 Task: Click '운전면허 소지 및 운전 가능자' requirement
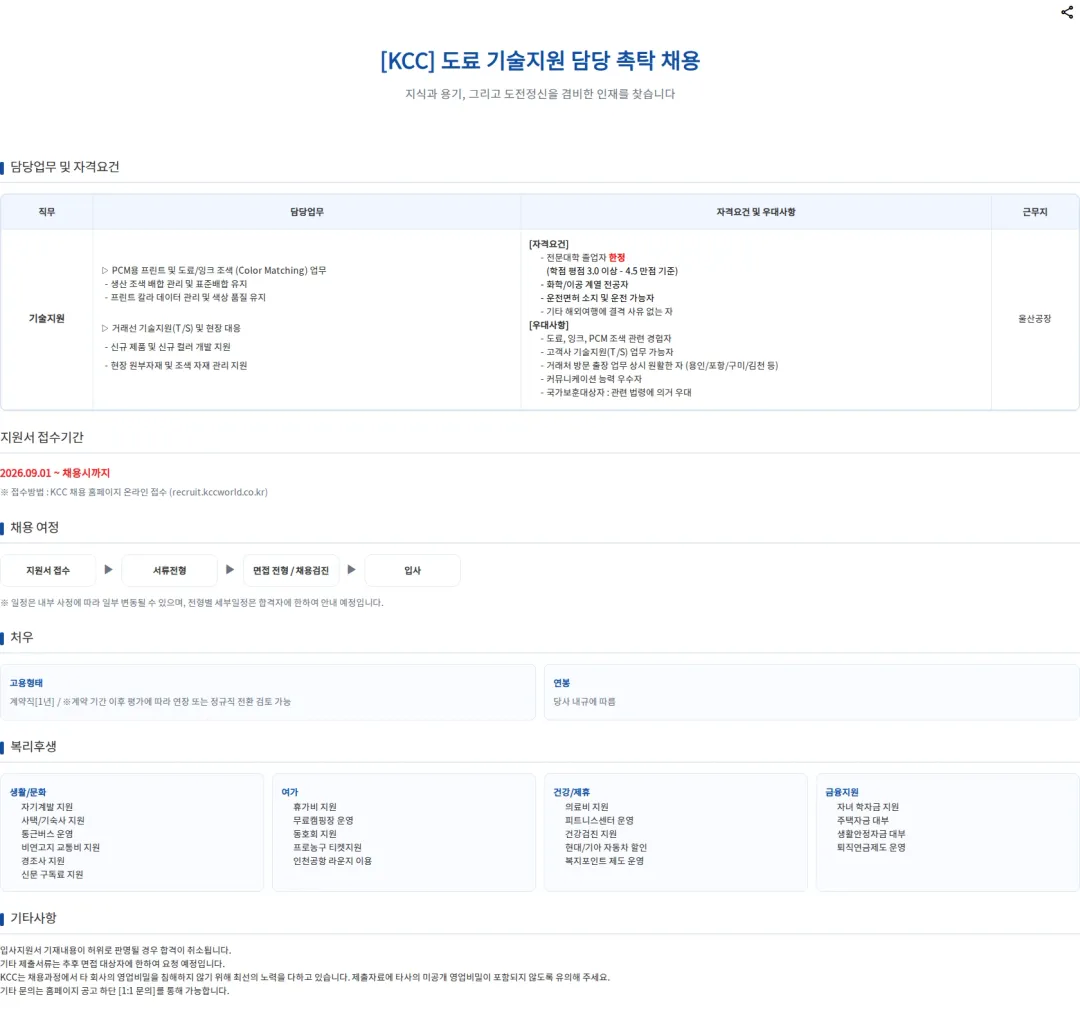point(597,298)
